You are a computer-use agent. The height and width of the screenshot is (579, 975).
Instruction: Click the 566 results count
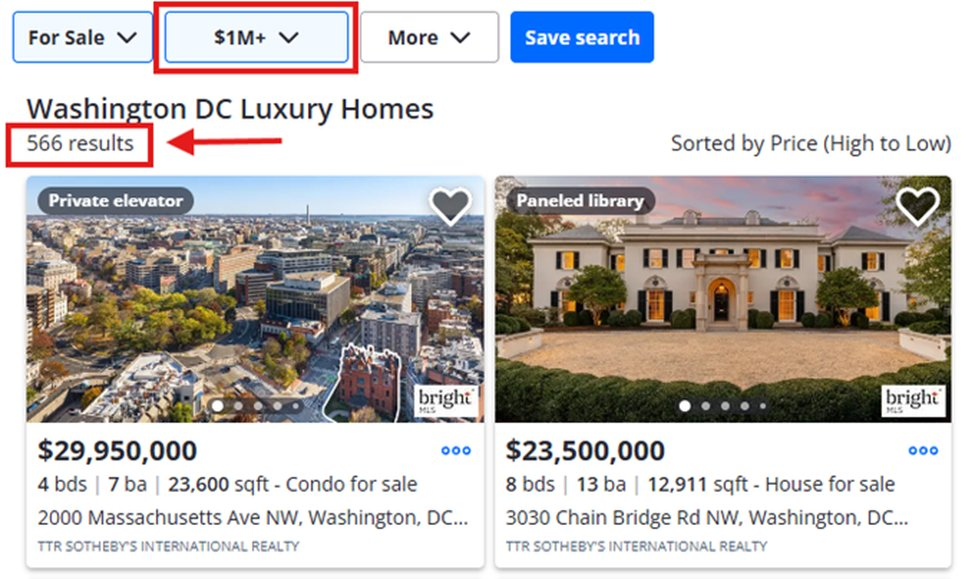[x=80, y=144]
